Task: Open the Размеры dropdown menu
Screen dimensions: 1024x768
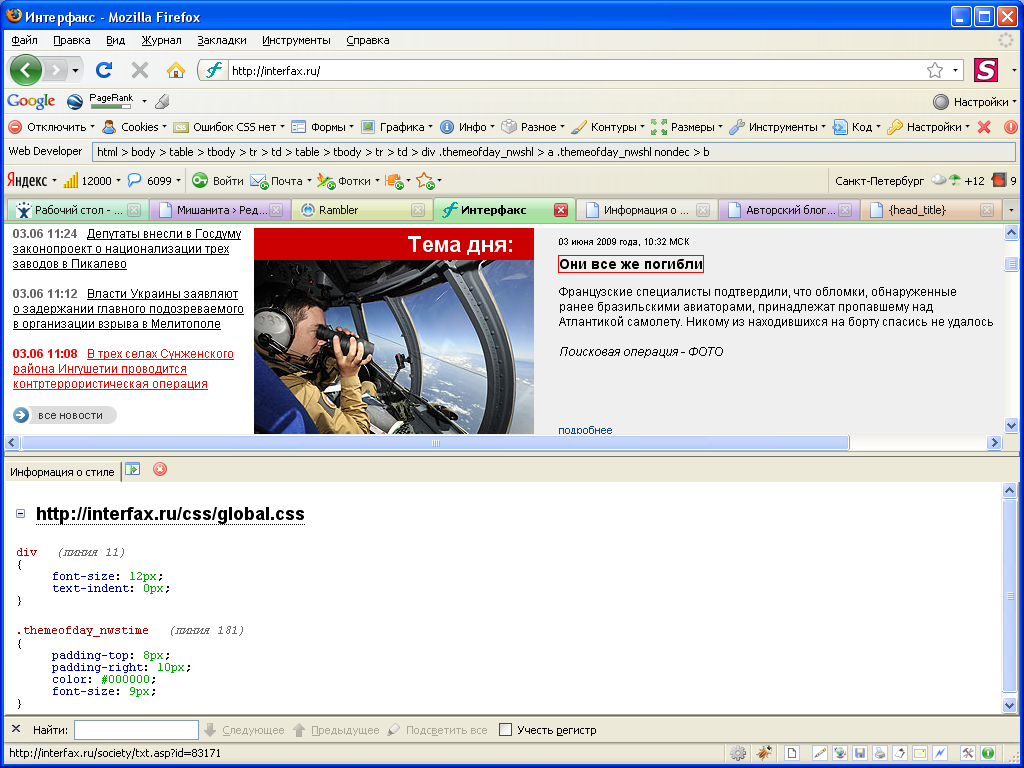Action: point(687,127)
